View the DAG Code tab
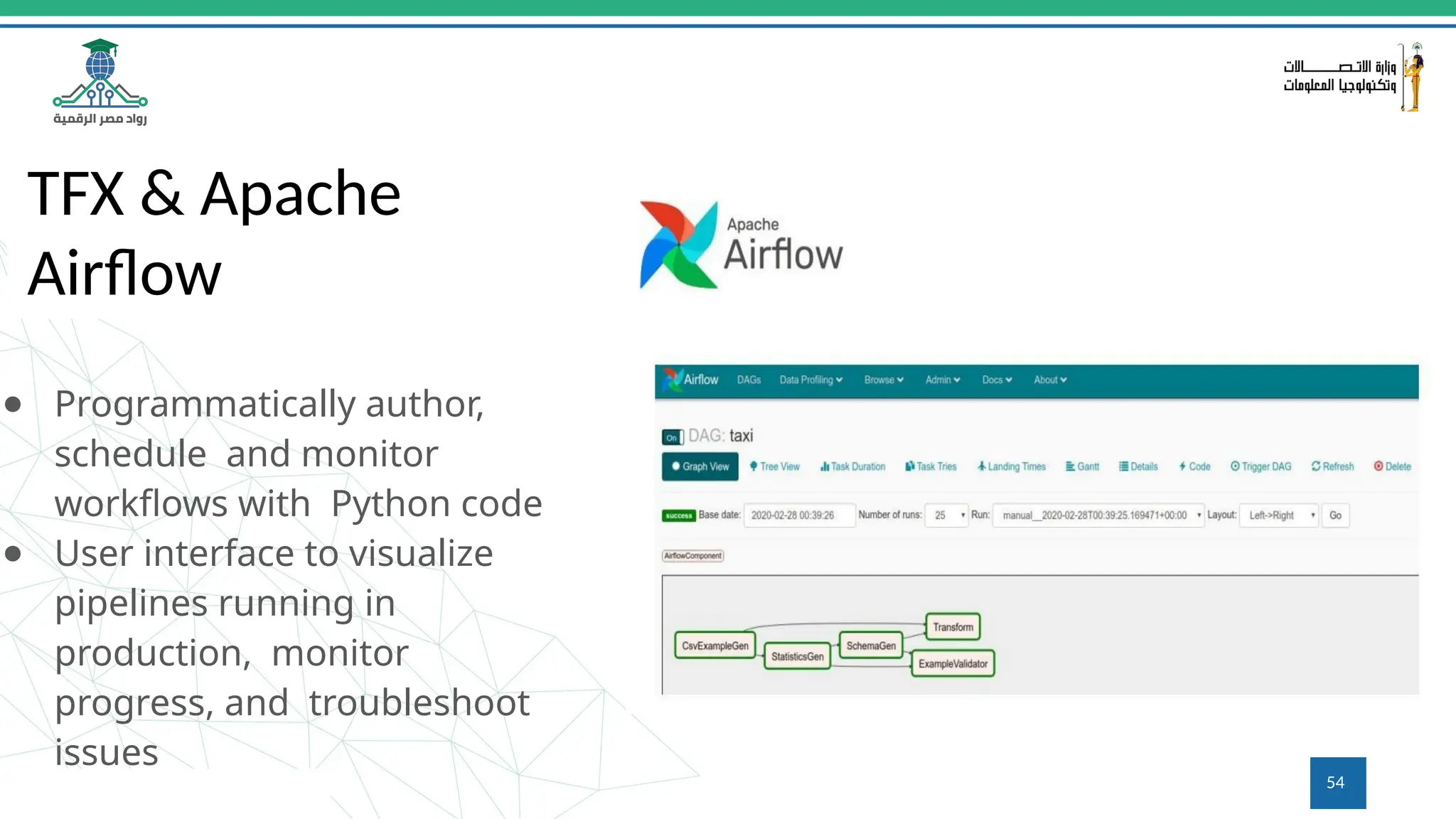 click(x=1194, y=466)
